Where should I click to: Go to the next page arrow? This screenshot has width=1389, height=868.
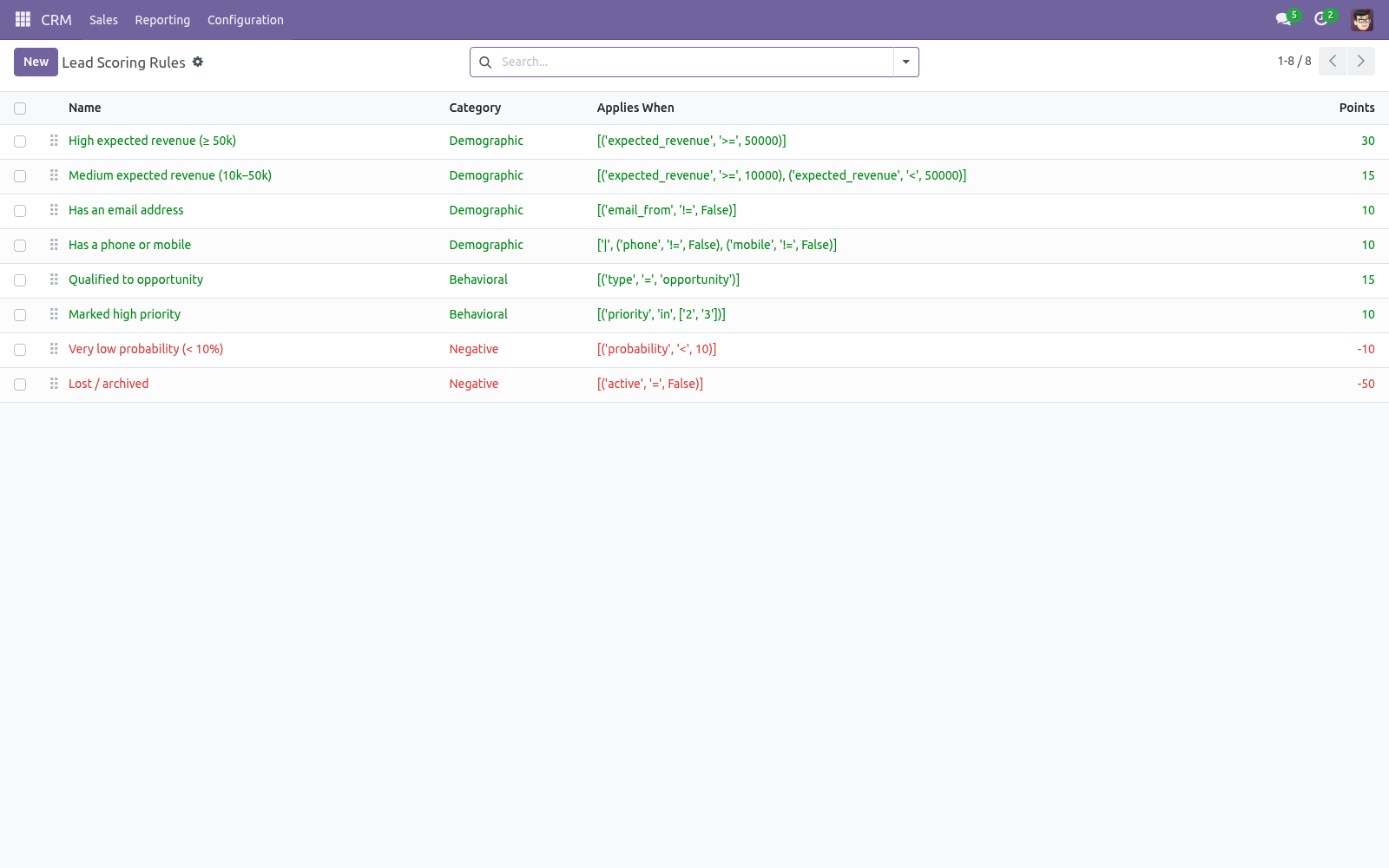point(1361,61)
